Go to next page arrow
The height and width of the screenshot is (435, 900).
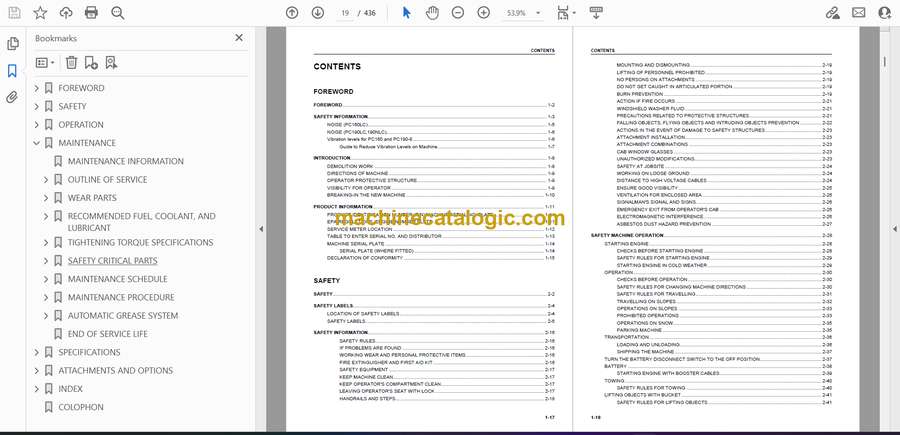click(x=318, y=13)
